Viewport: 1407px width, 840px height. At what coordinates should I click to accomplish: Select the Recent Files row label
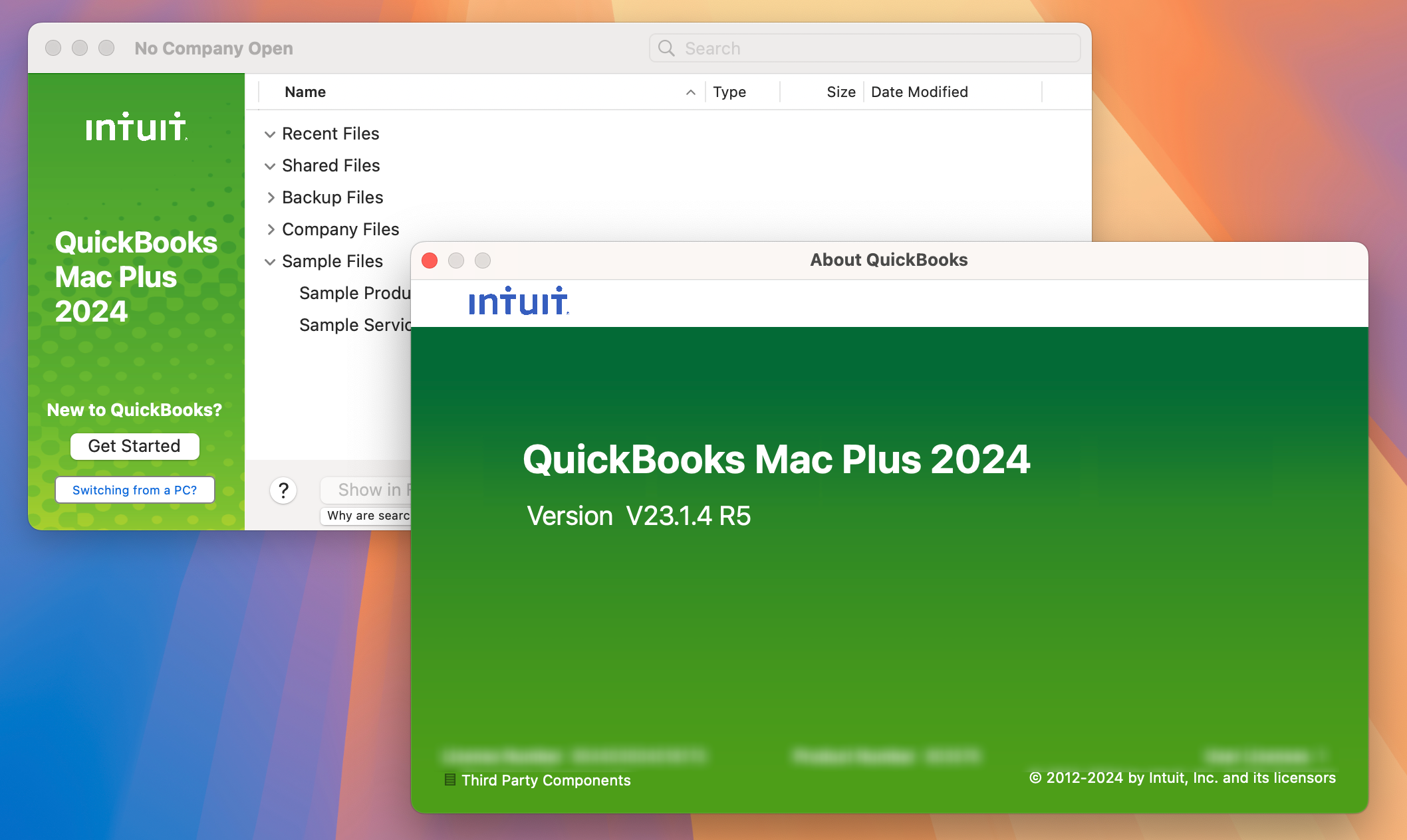pyautogui.click(x=330, y=134)
